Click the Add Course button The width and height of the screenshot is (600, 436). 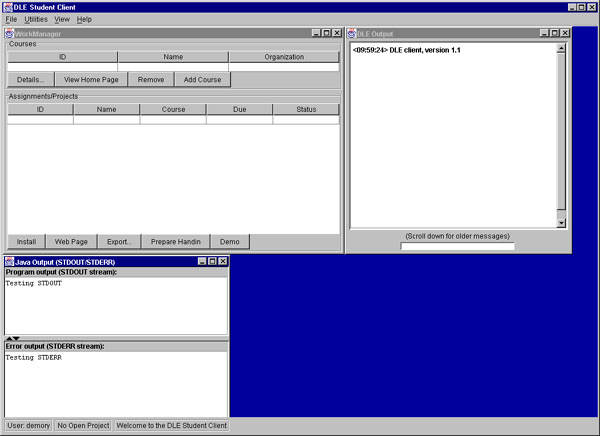[x=202, y=80]
